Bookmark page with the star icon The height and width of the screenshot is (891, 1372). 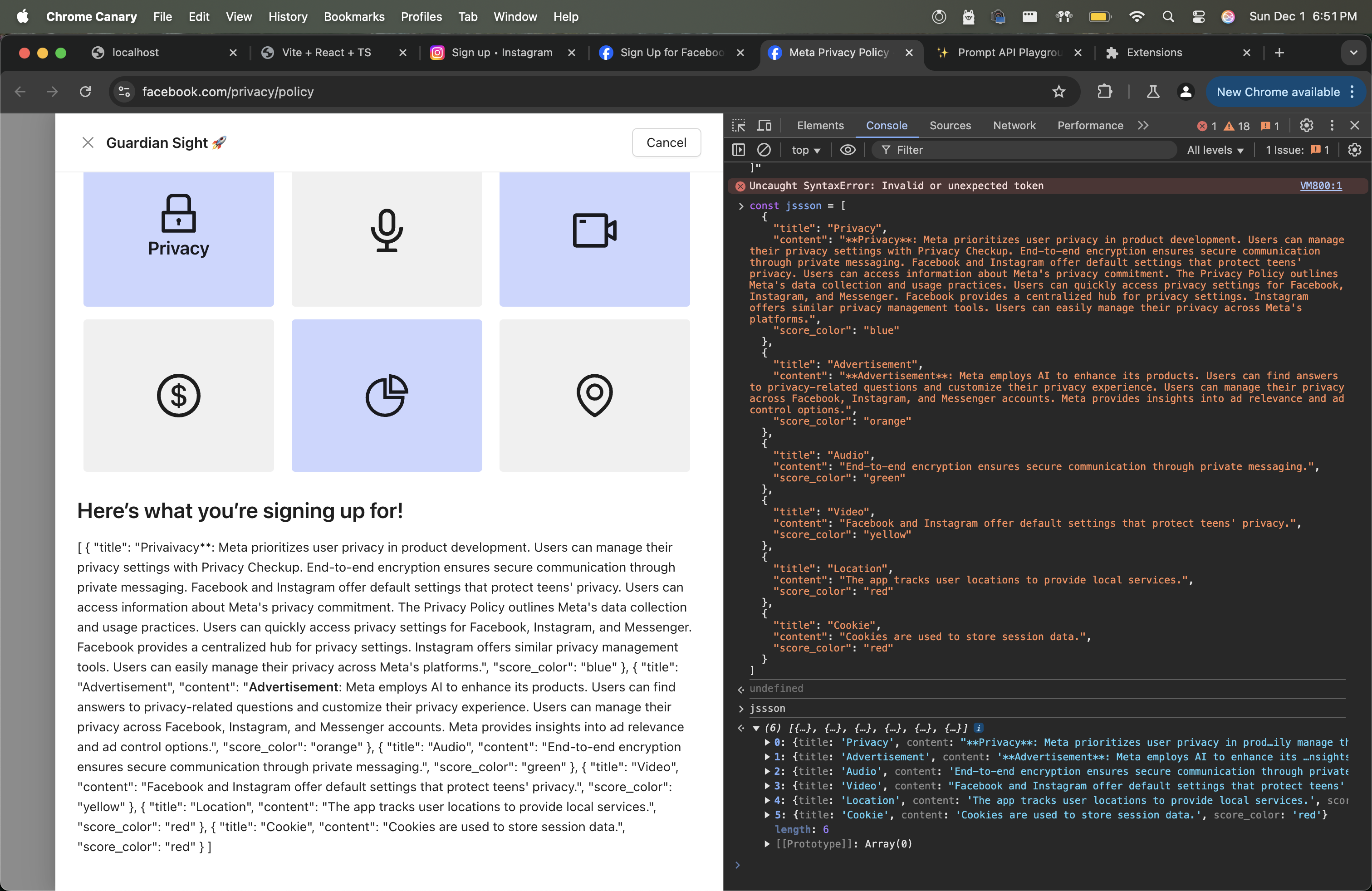[x=1058, y=92]
